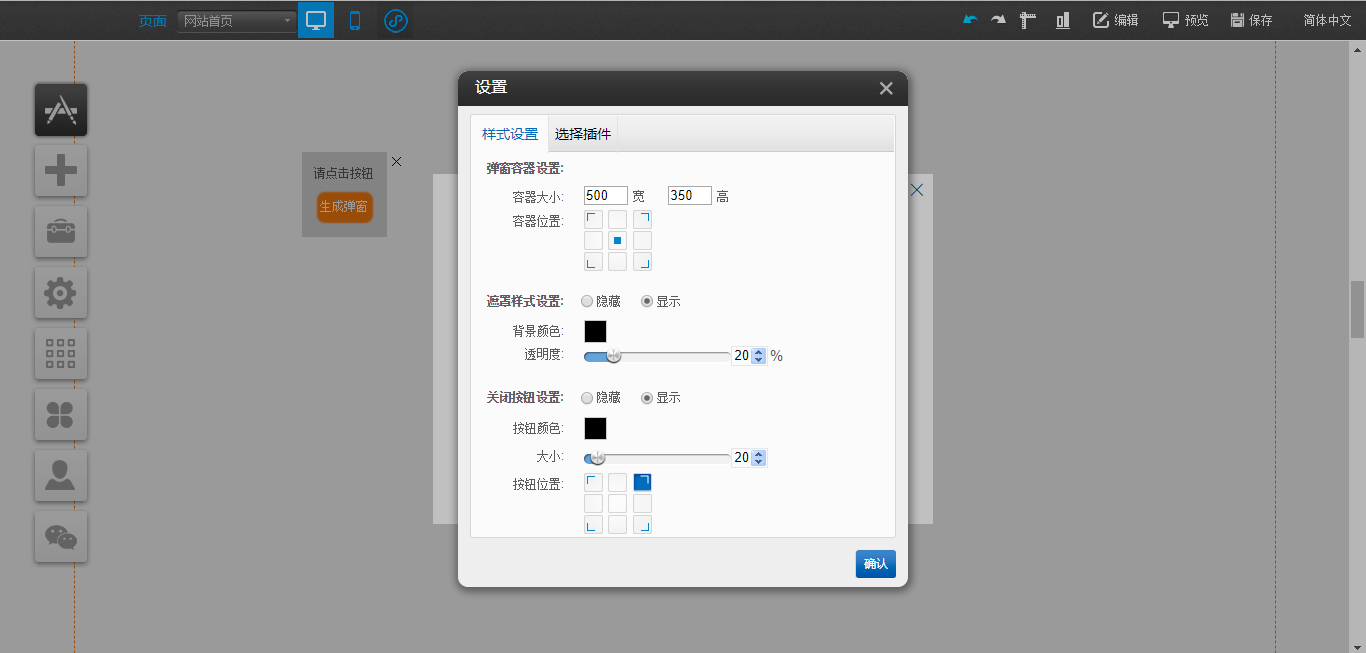Viewport: 1366px width, 653px height.
Task: Switch to the 样式设置 tab
Action: point(510,134)
